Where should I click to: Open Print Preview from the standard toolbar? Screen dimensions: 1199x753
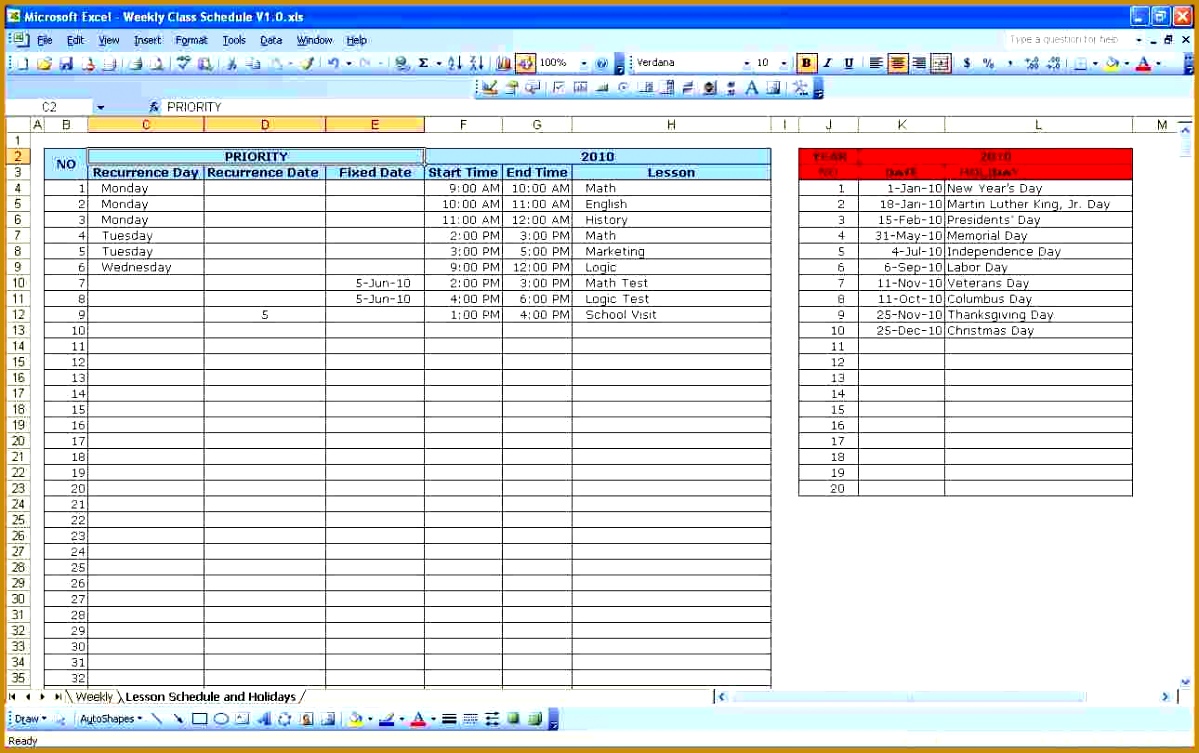tap(157, 63)
